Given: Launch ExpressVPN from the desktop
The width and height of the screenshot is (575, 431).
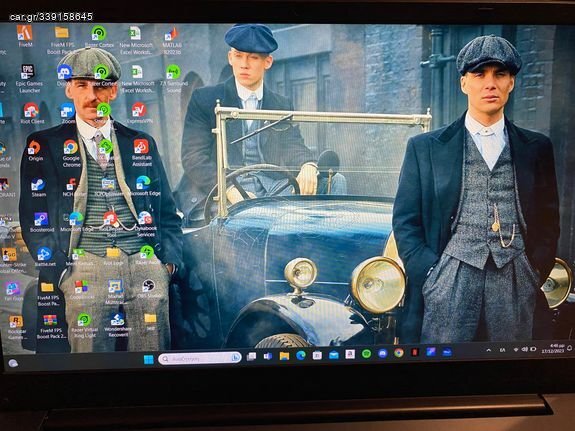Looking at the screenshot, I should coord(139,113).
